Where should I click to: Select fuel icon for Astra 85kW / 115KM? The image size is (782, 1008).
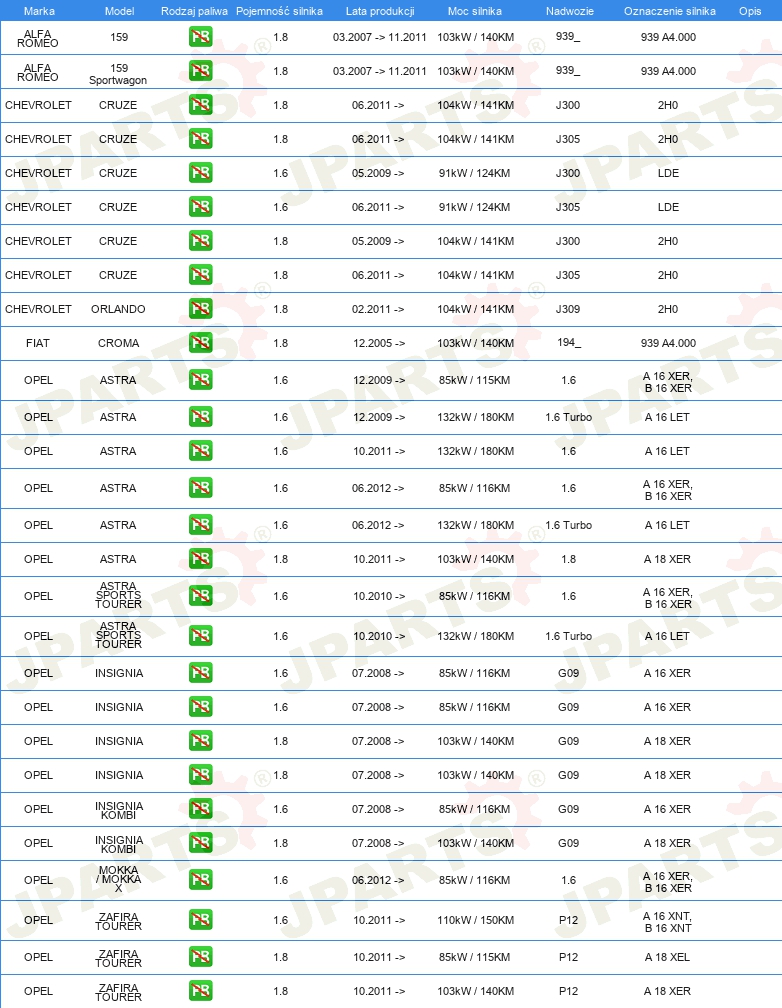click(x=201, y=380)
